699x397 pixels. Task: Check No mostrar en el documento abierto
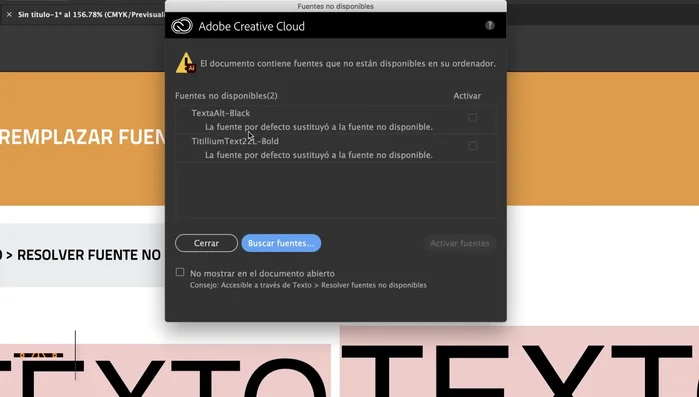[180, 272]
